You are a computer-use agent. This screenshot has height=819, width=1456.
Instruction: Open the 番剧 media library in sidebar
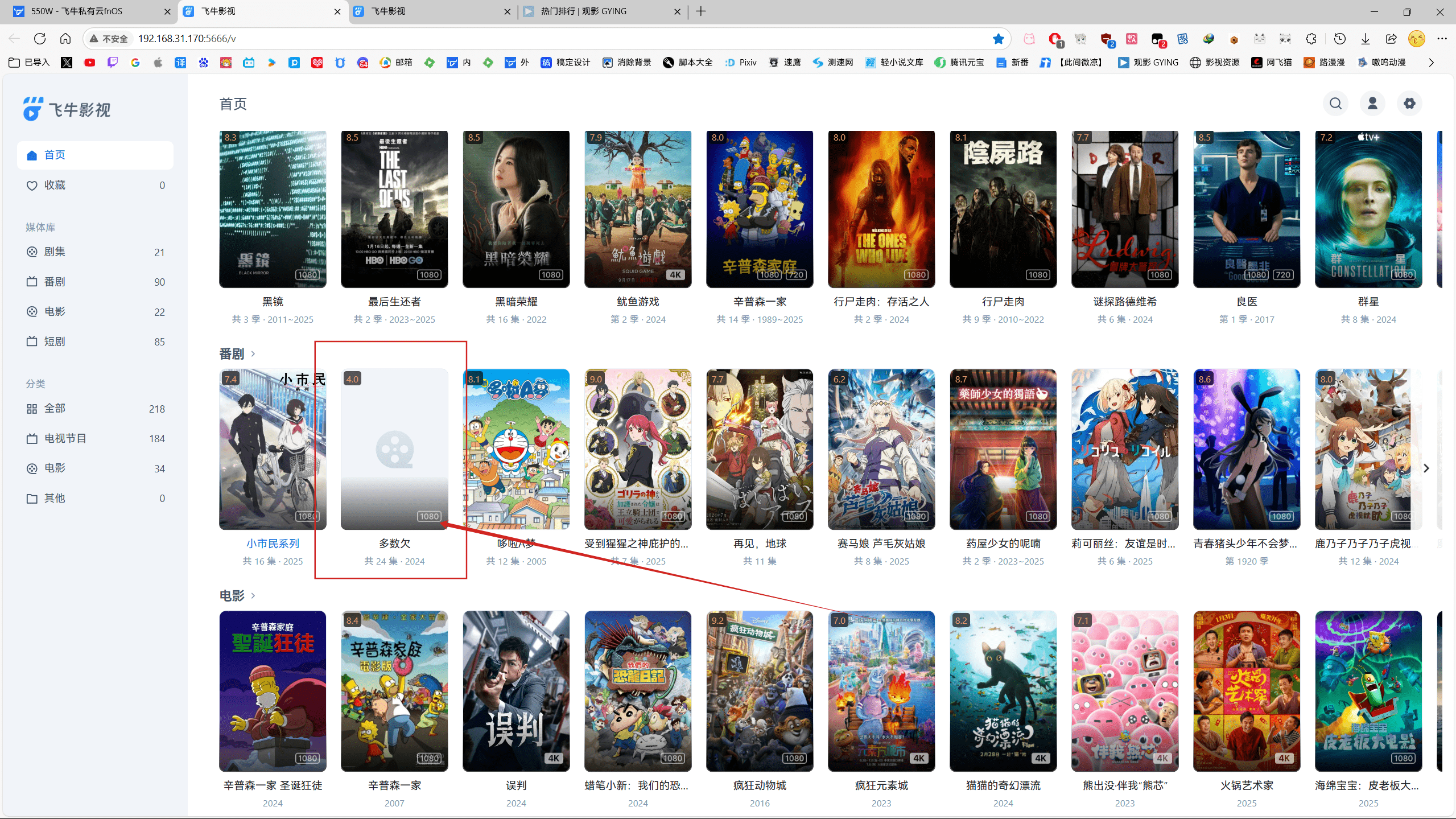pyautogui.click(x=95, y=282)
